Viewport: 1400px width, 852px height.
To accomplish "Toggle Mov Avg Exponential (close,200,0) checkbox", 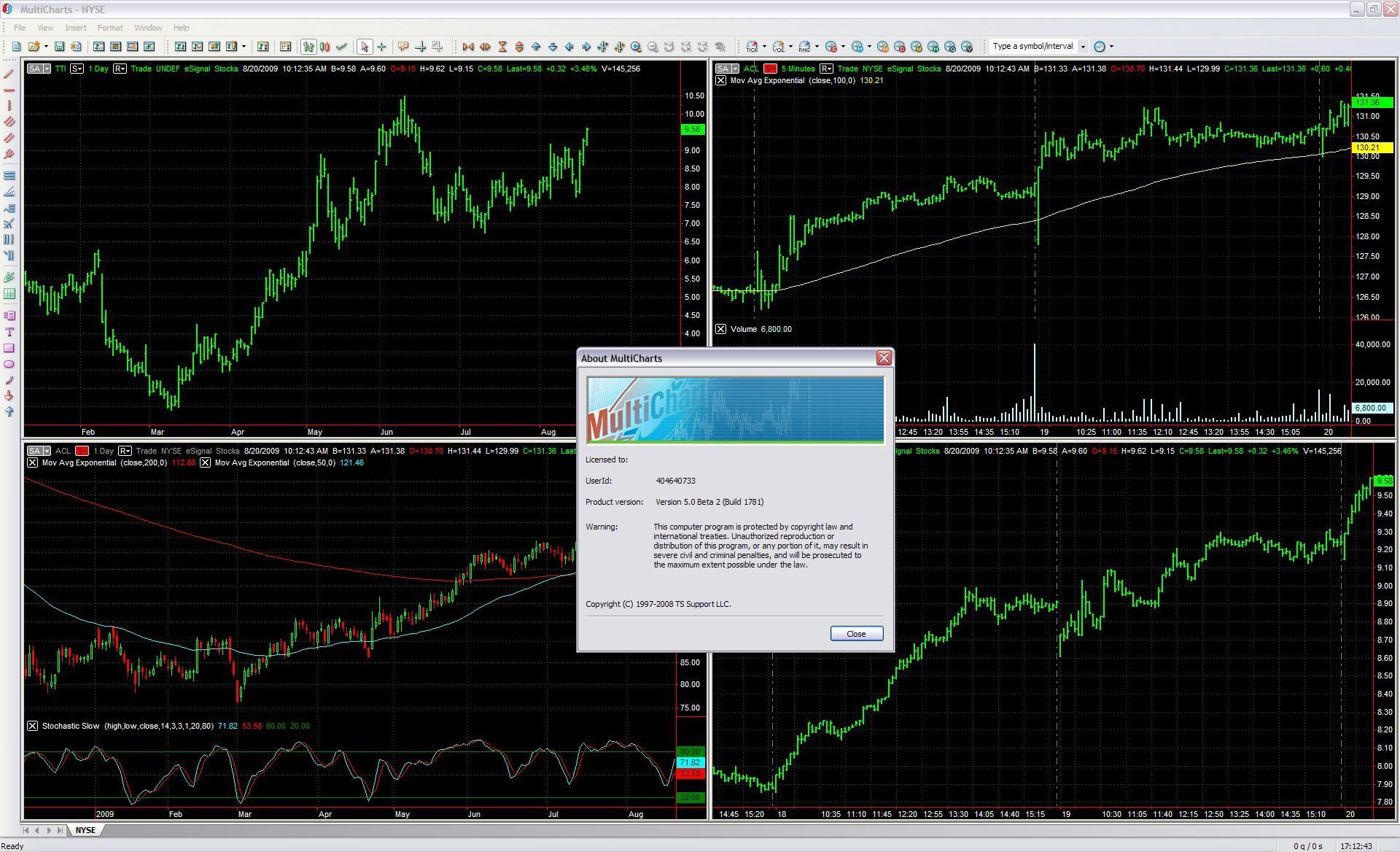I will tap(32, 462).
